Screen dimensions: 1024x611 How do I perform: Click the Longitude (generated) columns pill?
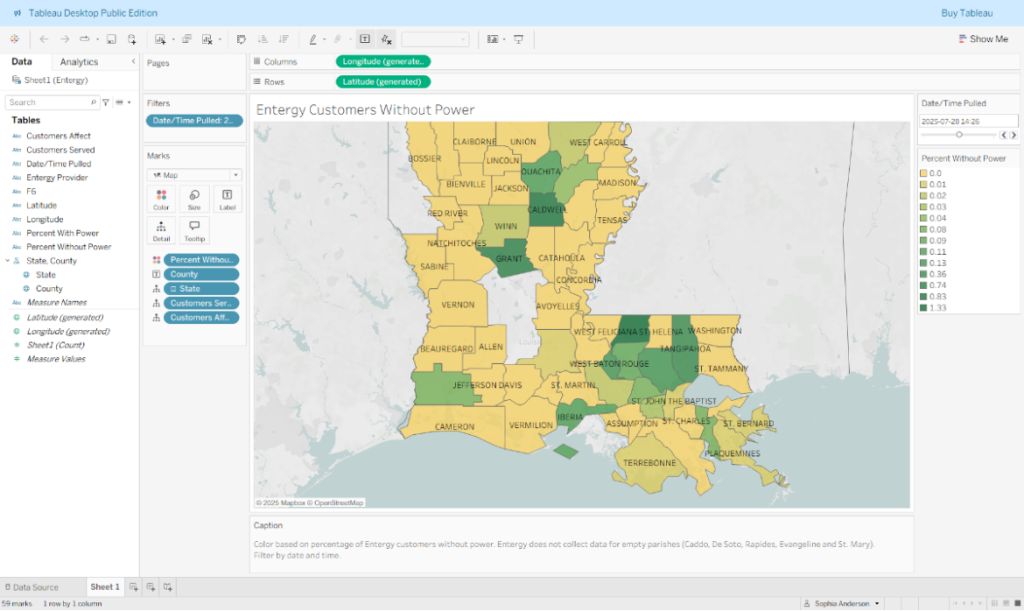pyautogui.click(x=383, y=61)
